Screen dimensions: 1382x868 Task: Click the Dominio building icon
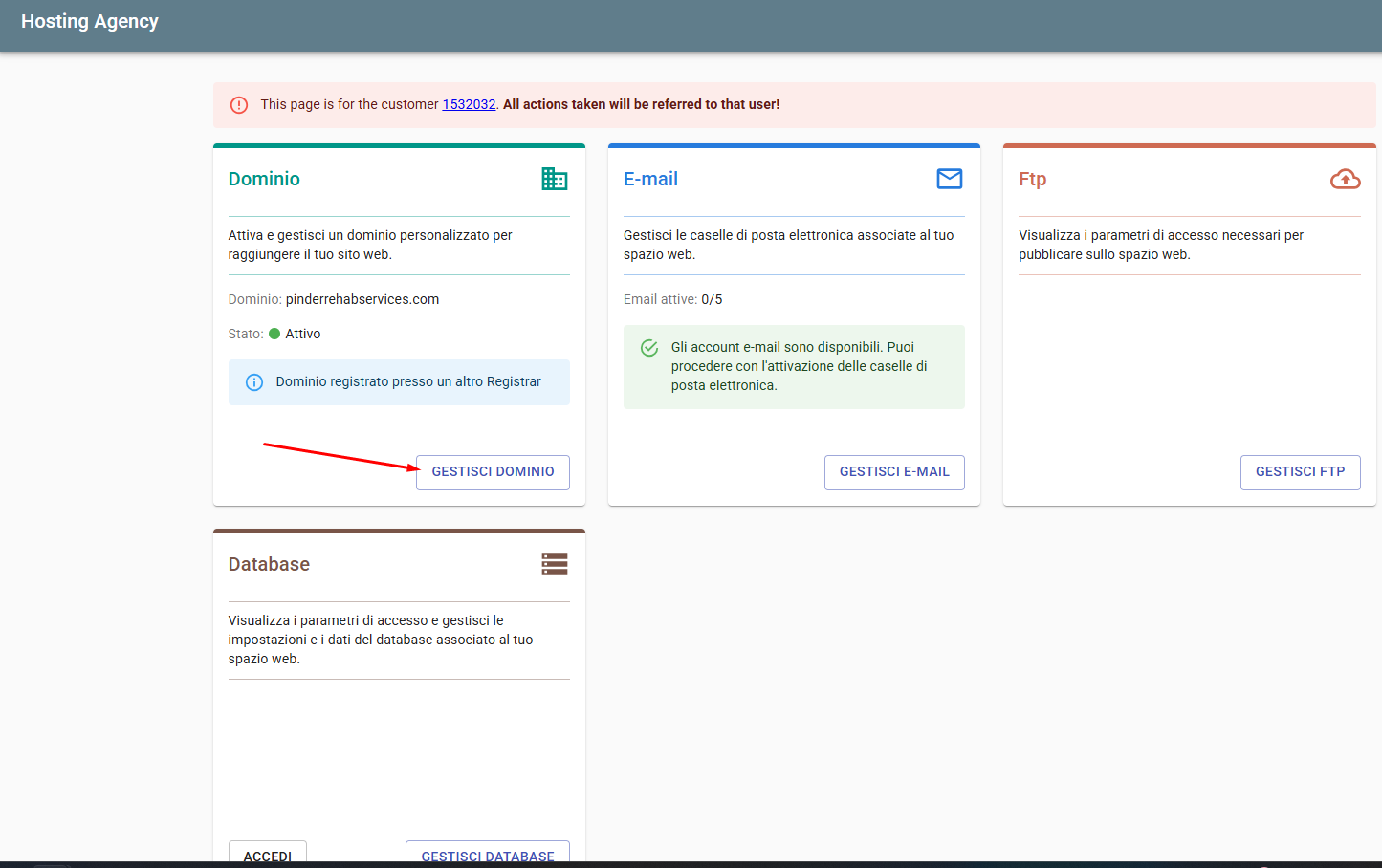click(x=554, y=179)
